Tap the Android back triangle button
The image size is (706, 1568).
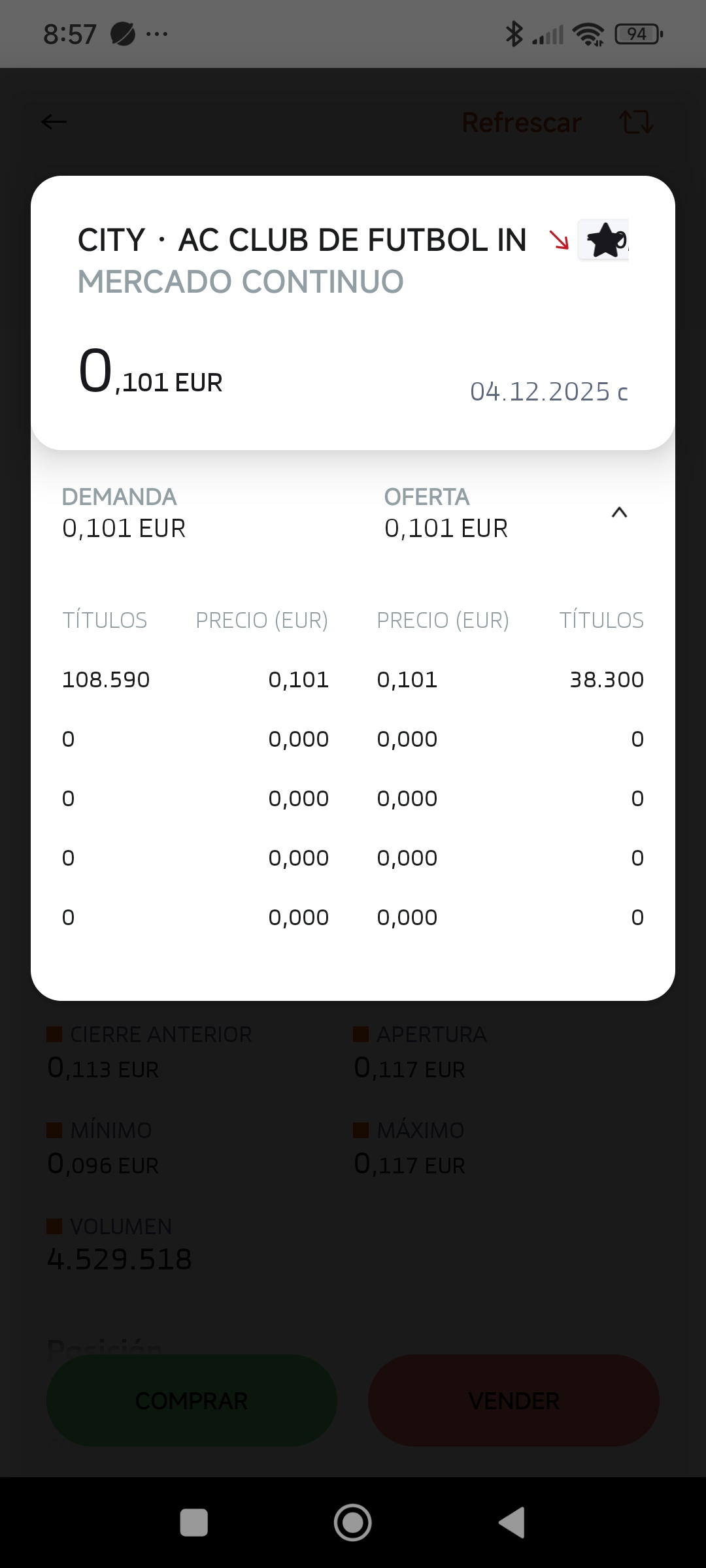point(512,1522)
